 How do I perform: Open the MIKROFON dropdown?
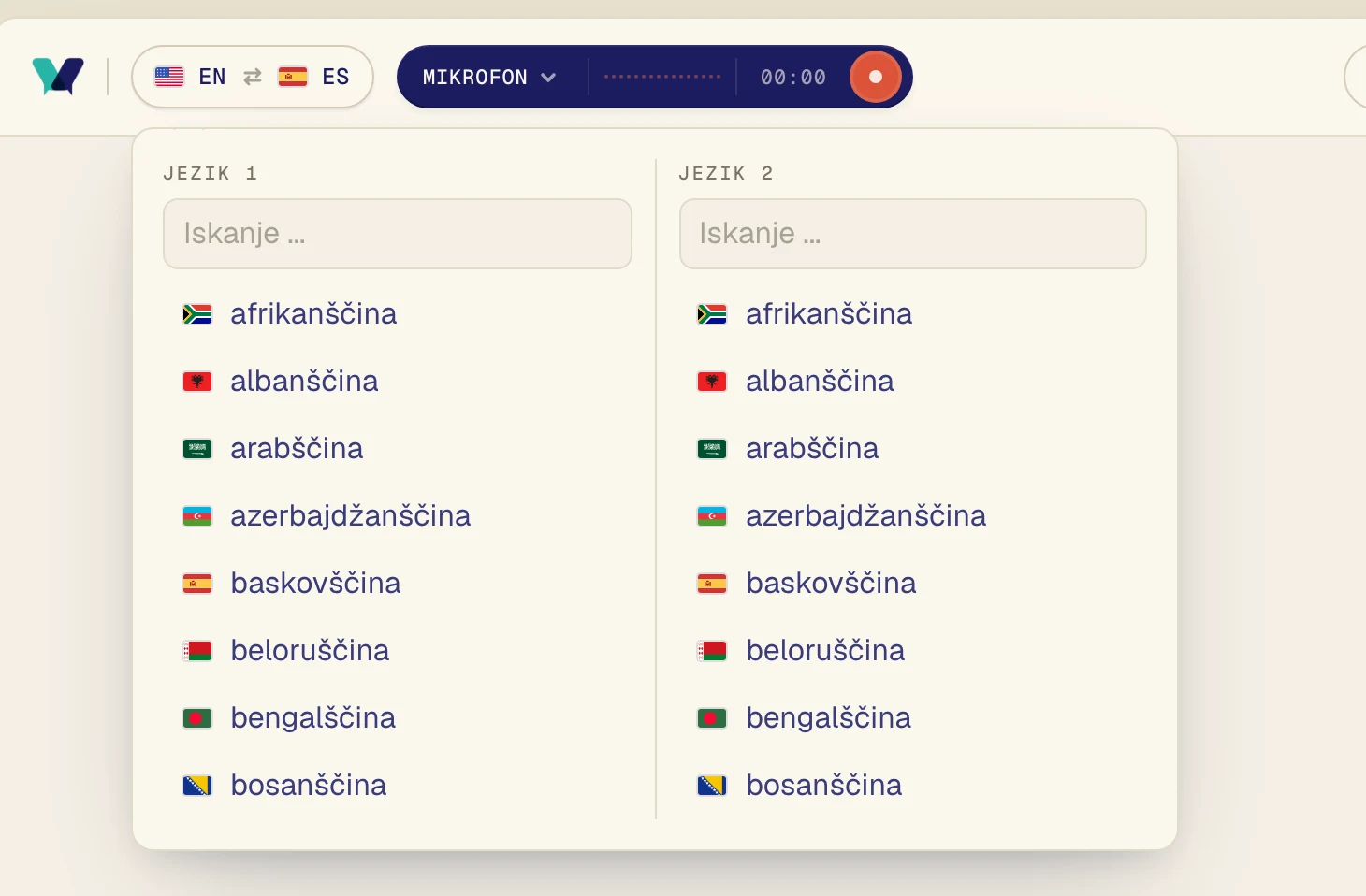(489, 78)
